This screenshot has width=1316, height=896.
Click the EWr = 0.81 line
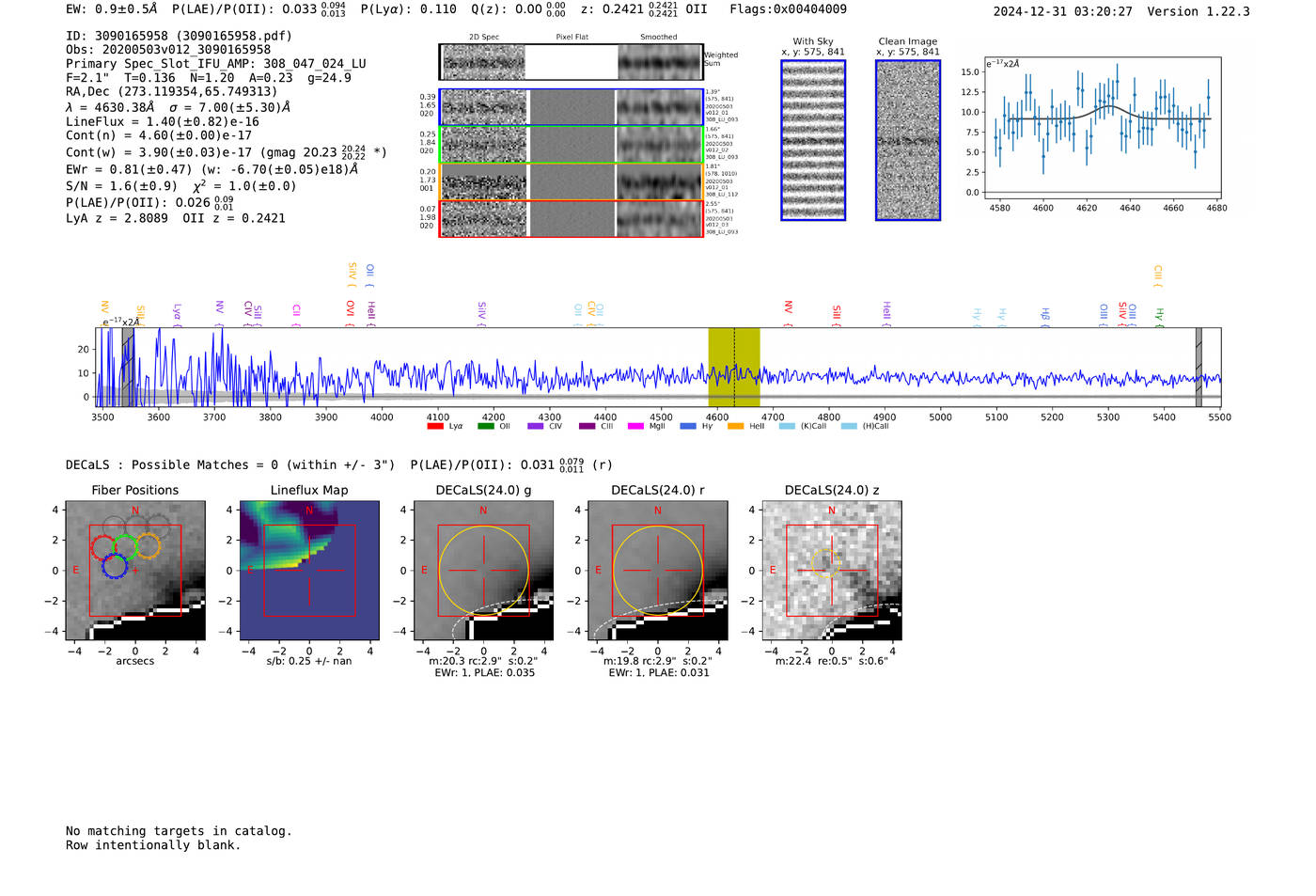pos(211,169)
